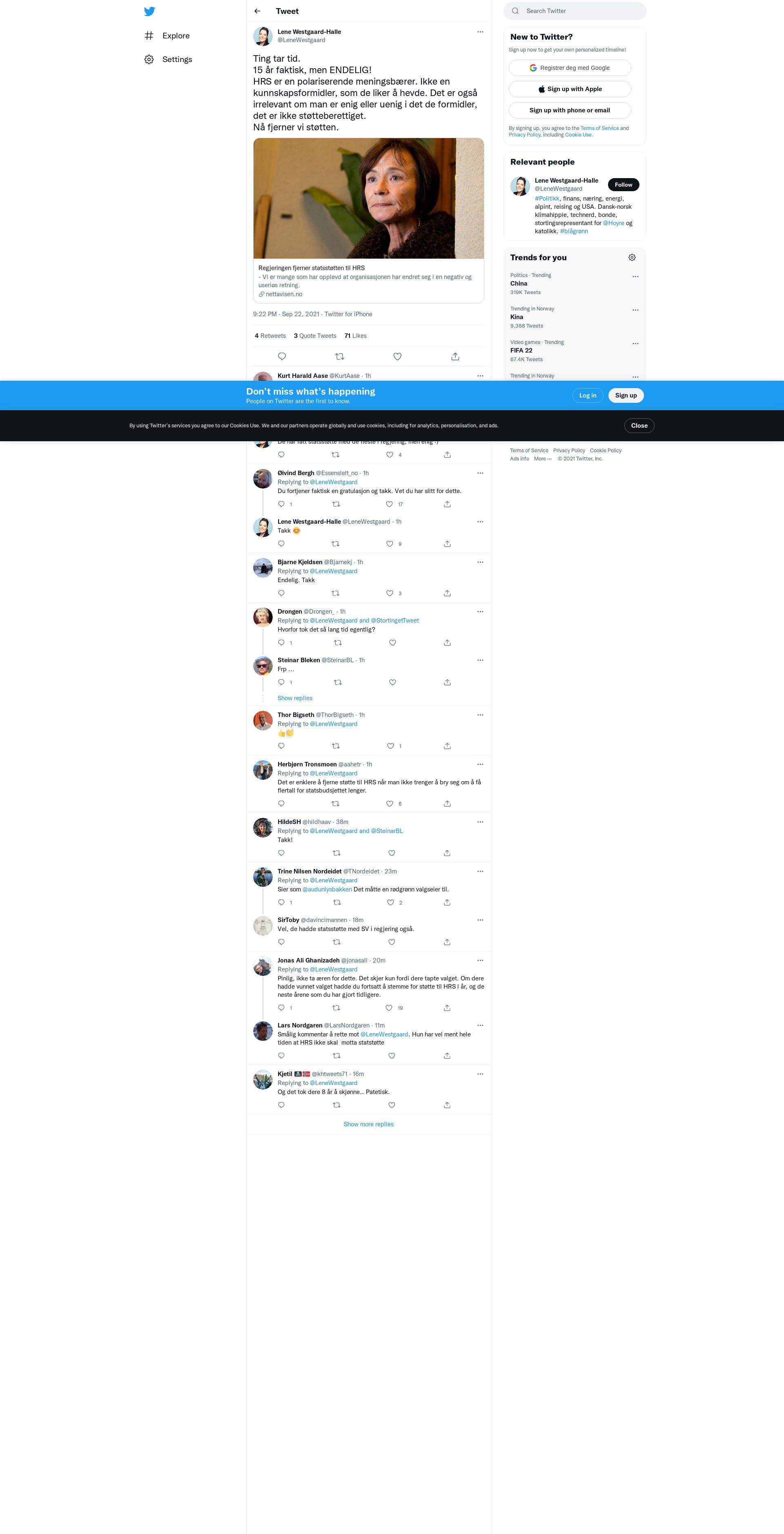Like Lene's 'Takk' reply
This screenshot has width=784, height=1534.
point(390,544)
